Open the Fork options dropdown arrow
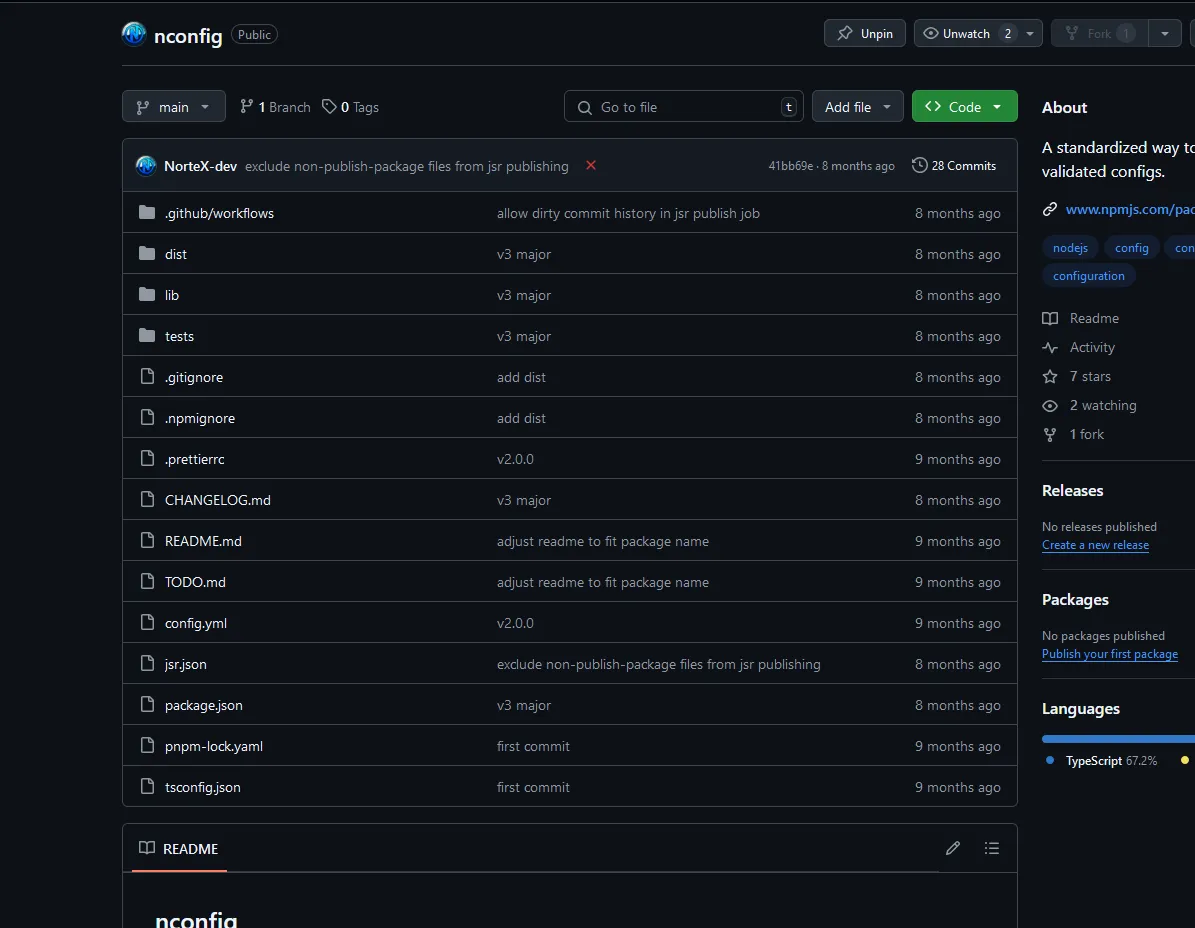The width and height of the screenshot is (1195, 928). click(1165, 34)
